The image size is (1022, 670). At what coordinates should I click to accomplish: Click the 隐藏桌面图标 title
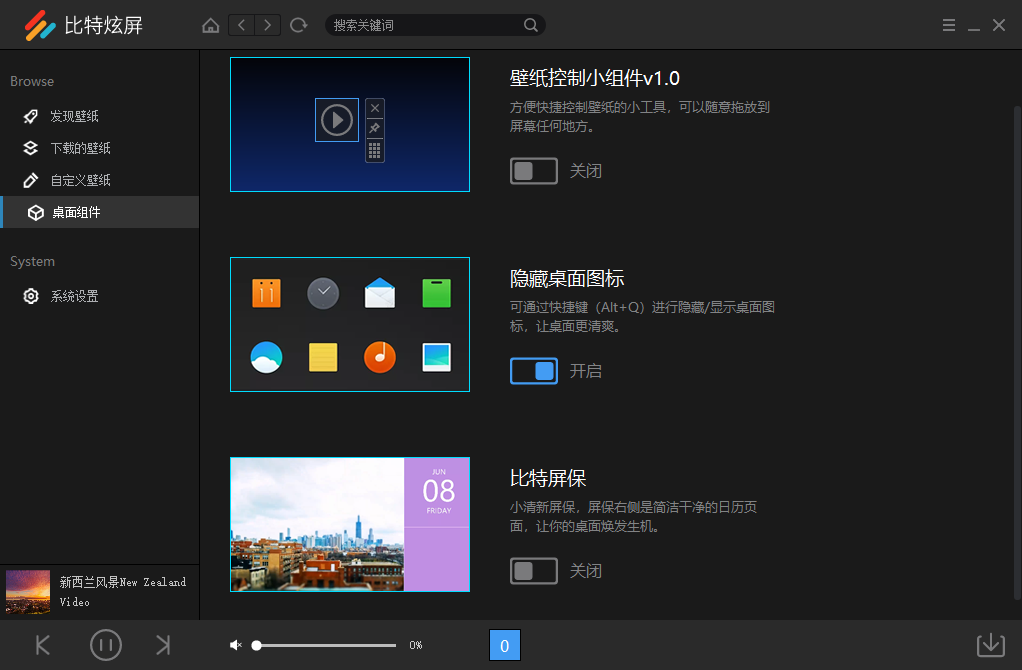pos(567,278)
